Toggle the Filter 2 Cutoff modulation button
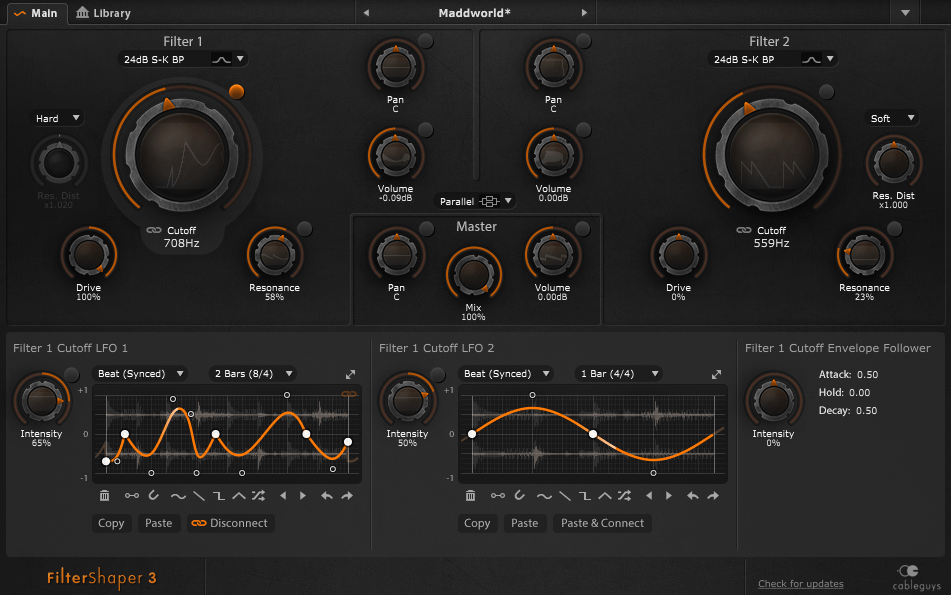 [826, 92]
